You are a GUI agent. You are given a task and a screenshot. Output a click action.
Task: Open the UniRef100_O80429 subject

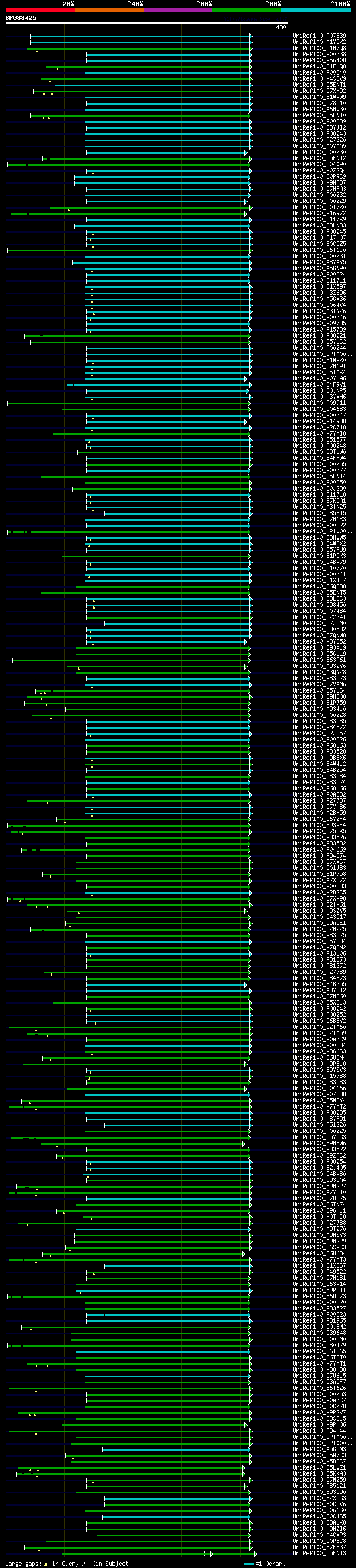[319, 1344]
